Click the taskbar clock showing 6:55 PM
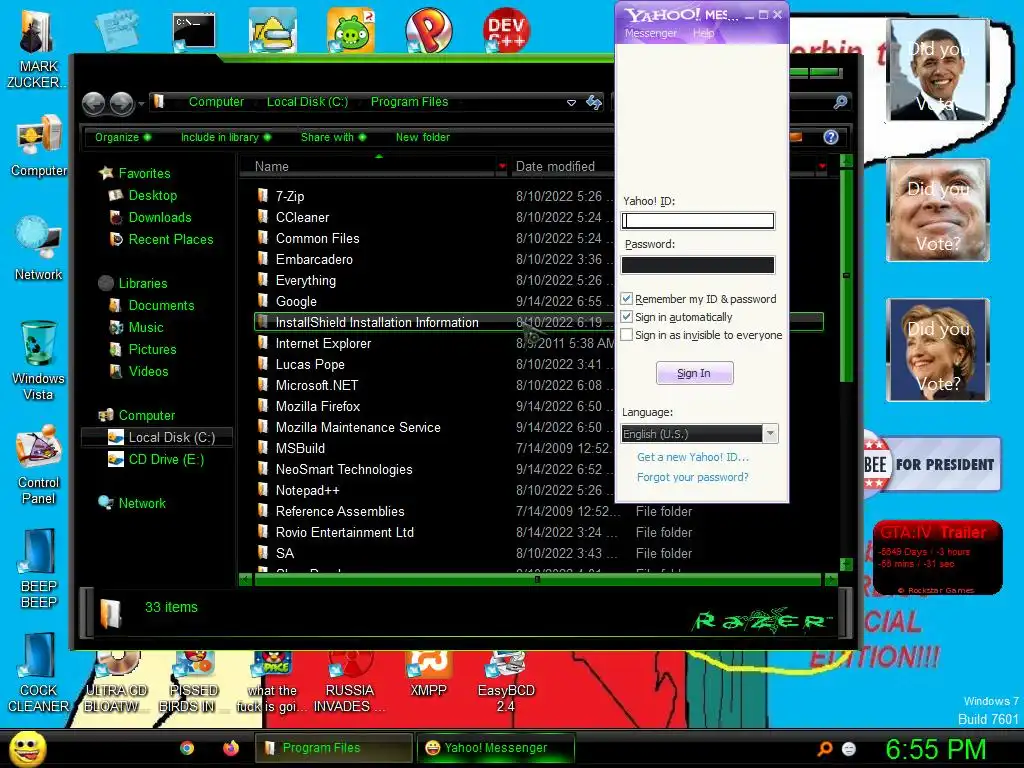The width and height of the screenshot is (1024, 768). [935, 749]
